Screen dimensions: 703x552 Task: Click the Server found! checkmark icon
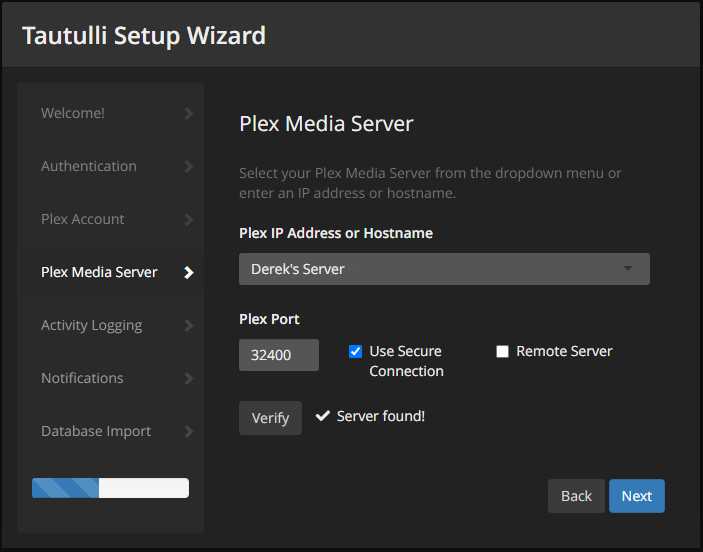click(323, 416)
